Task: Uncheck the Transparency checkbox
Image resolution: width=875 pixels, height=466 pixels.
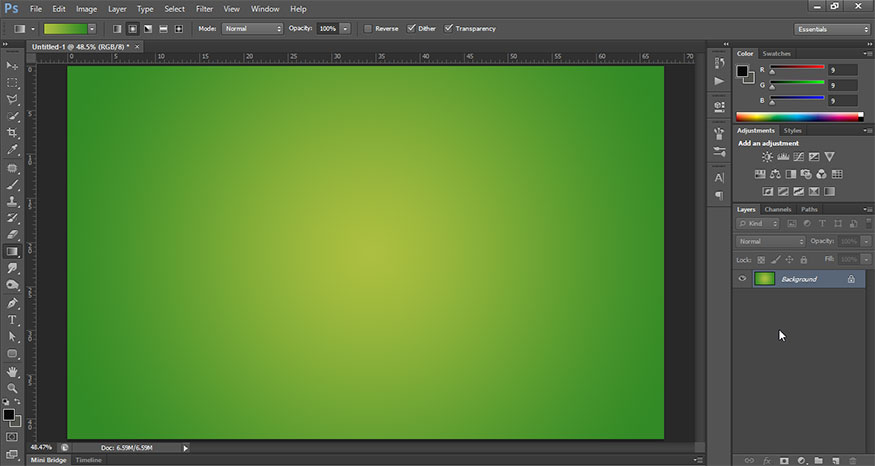Action: pos(449,28)
